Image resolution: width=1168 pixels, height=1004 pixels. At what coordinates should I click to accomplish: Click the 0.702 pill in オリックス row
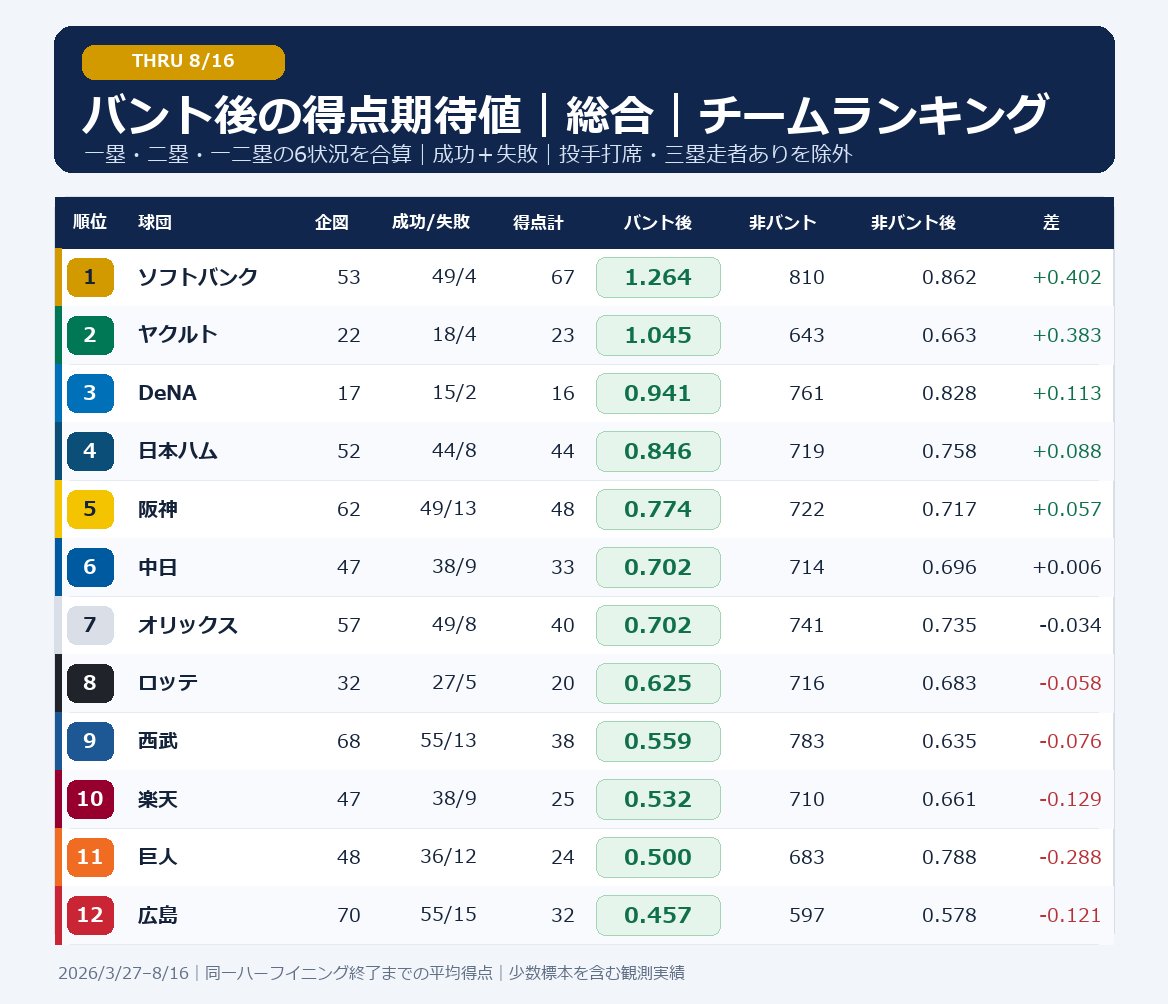(x=658, y=625)
